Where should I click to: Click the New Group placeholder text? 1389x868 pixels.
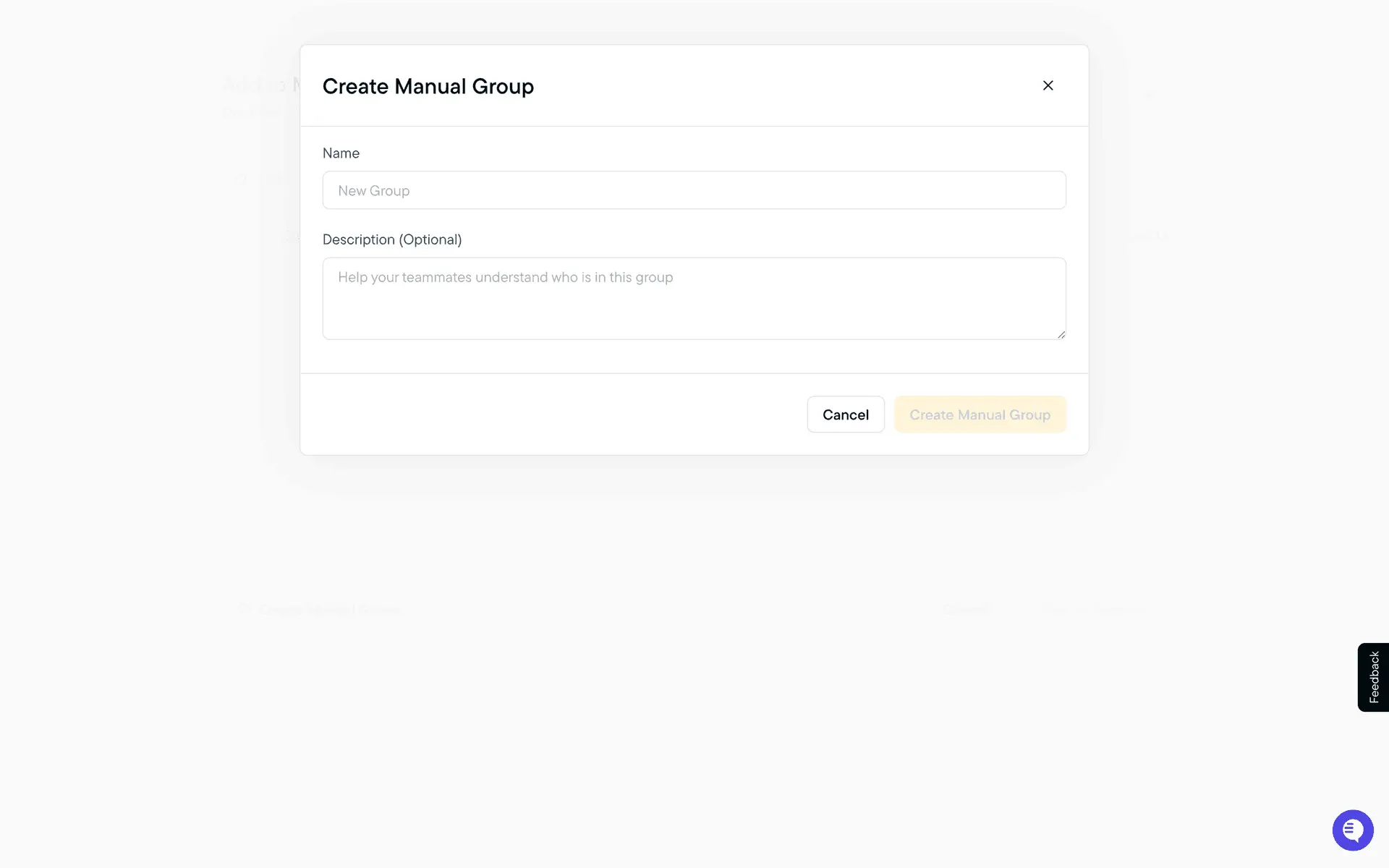373,191
